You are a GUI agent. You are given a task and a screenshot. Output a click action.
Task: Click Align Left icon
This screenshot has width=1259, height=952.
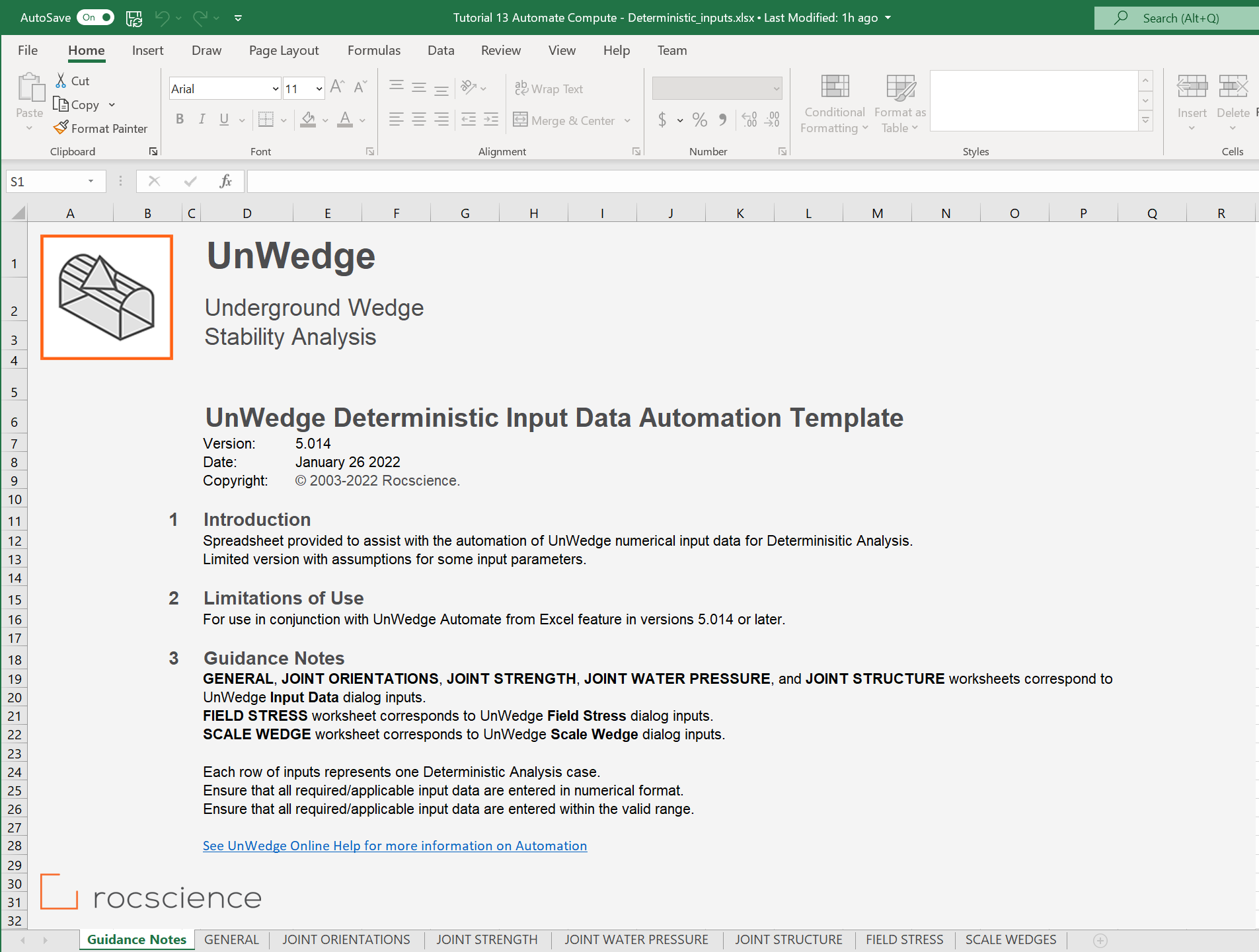397,120
